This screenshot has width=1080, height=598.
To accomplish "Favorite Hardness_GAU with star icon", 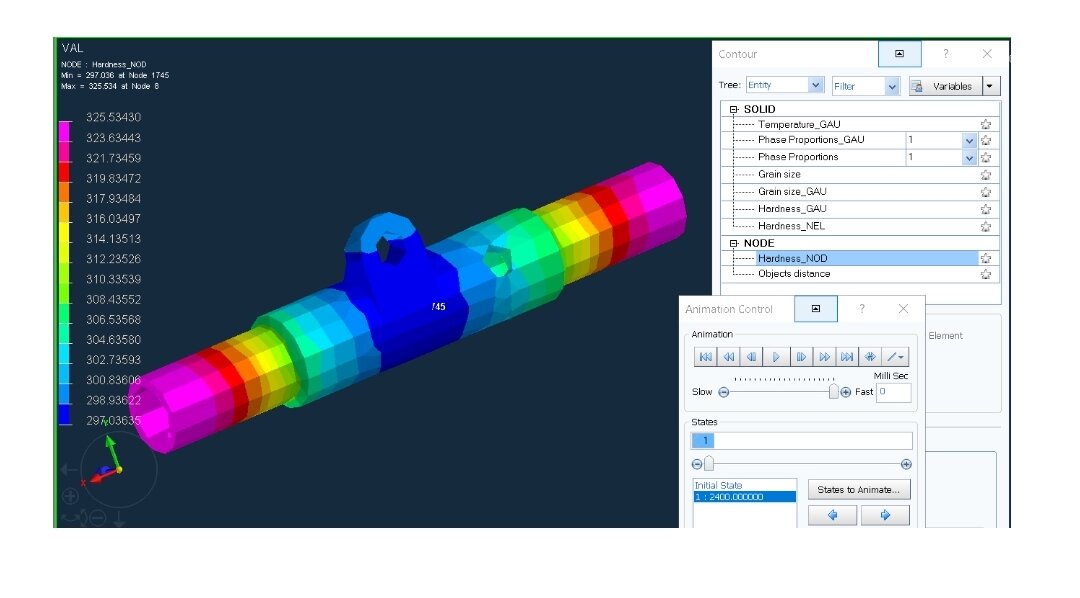I will tap(986, 209).
